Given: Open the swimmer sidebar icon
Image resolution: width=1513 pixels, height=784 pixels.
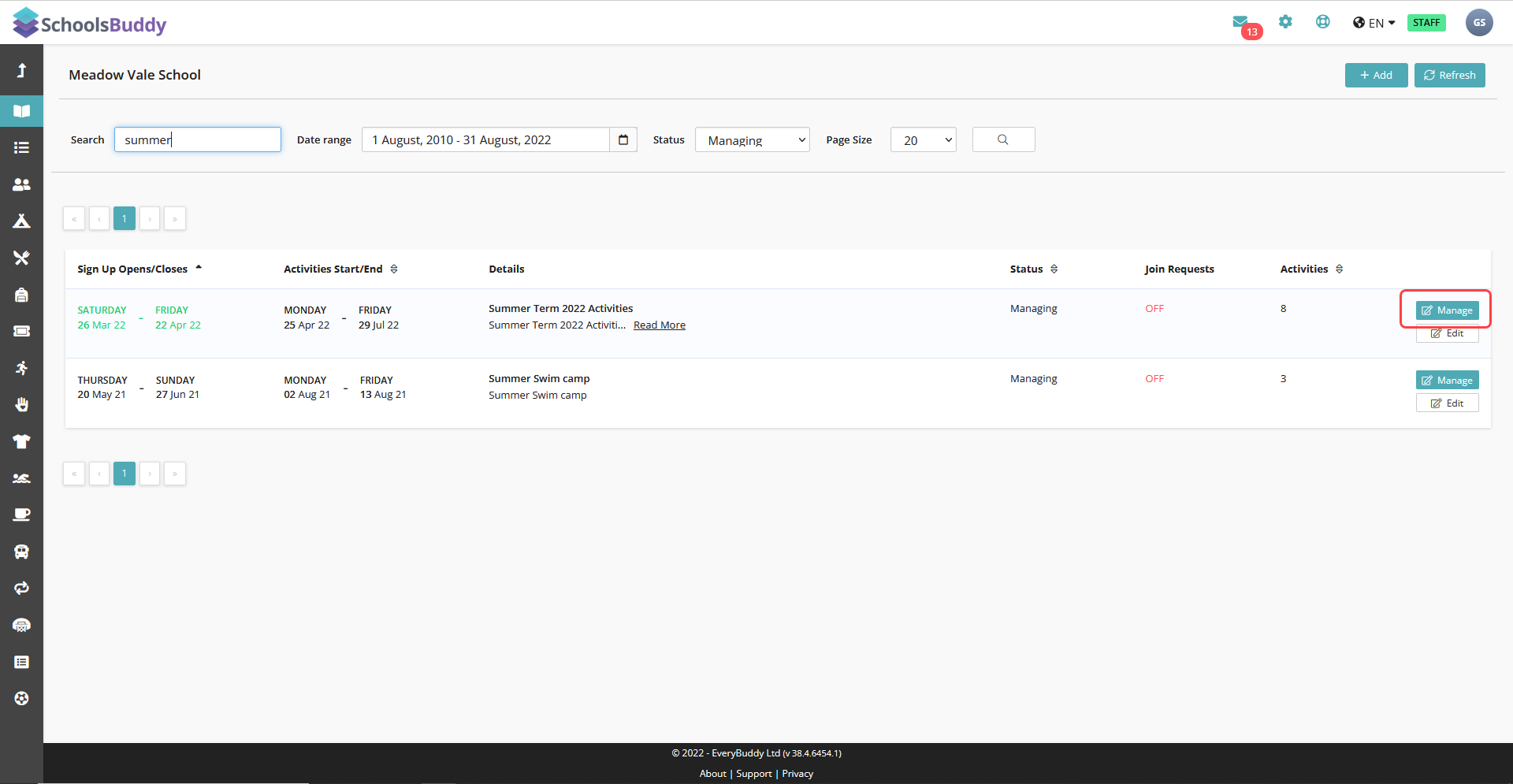Looking at the screenshot, I should (x=21, y=478).
